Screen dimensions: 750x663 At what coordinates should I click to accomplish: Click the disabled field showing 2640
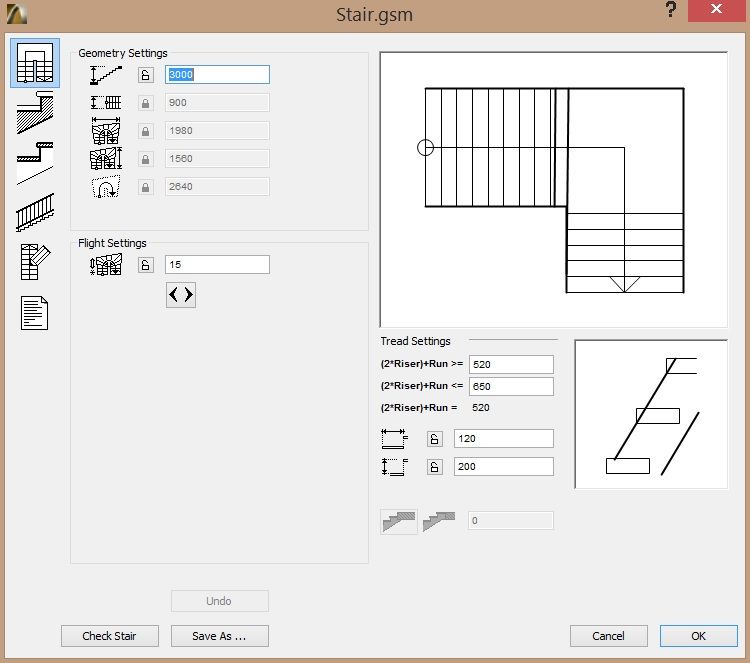(x=217, y=187)
